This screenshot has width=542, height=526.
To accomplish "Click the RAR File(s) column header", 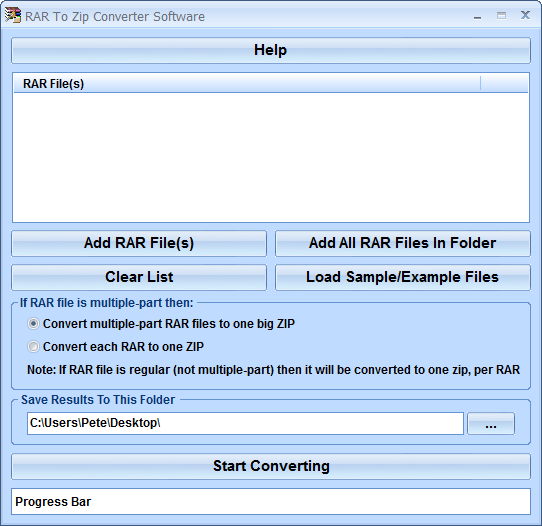I will [247, 84].
